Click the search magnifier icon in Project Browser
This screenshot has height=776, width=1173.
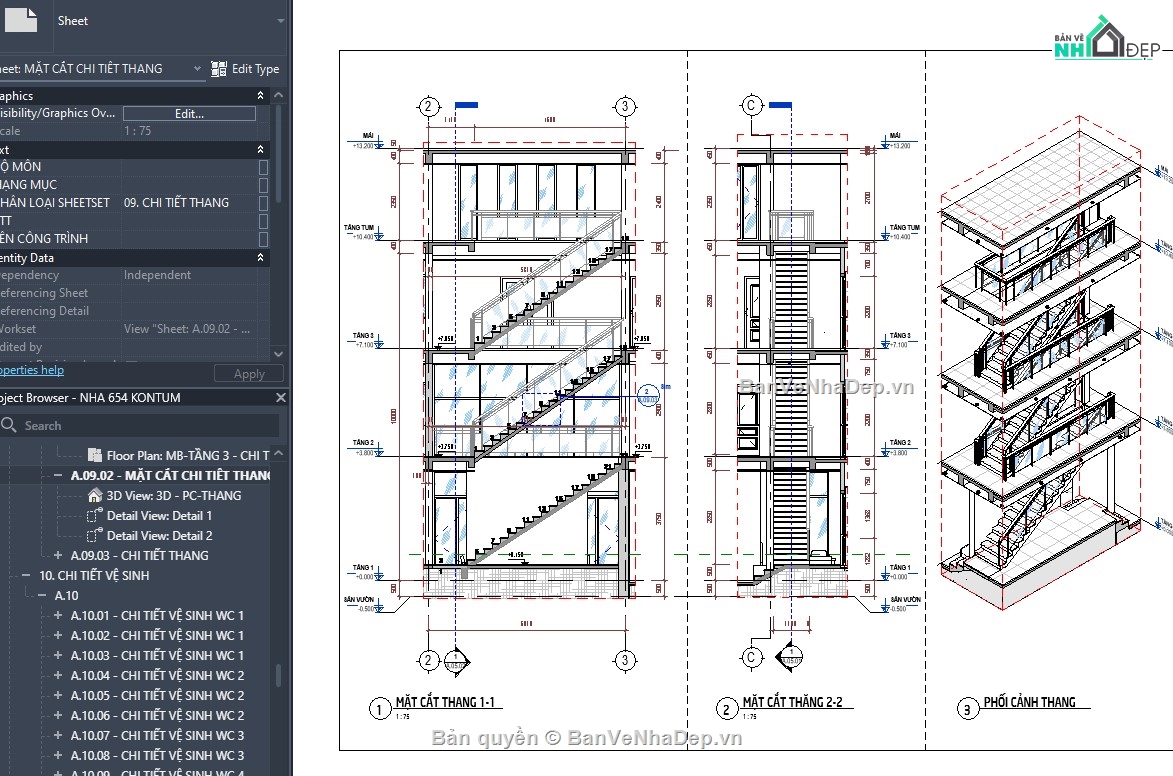point(9,425)
